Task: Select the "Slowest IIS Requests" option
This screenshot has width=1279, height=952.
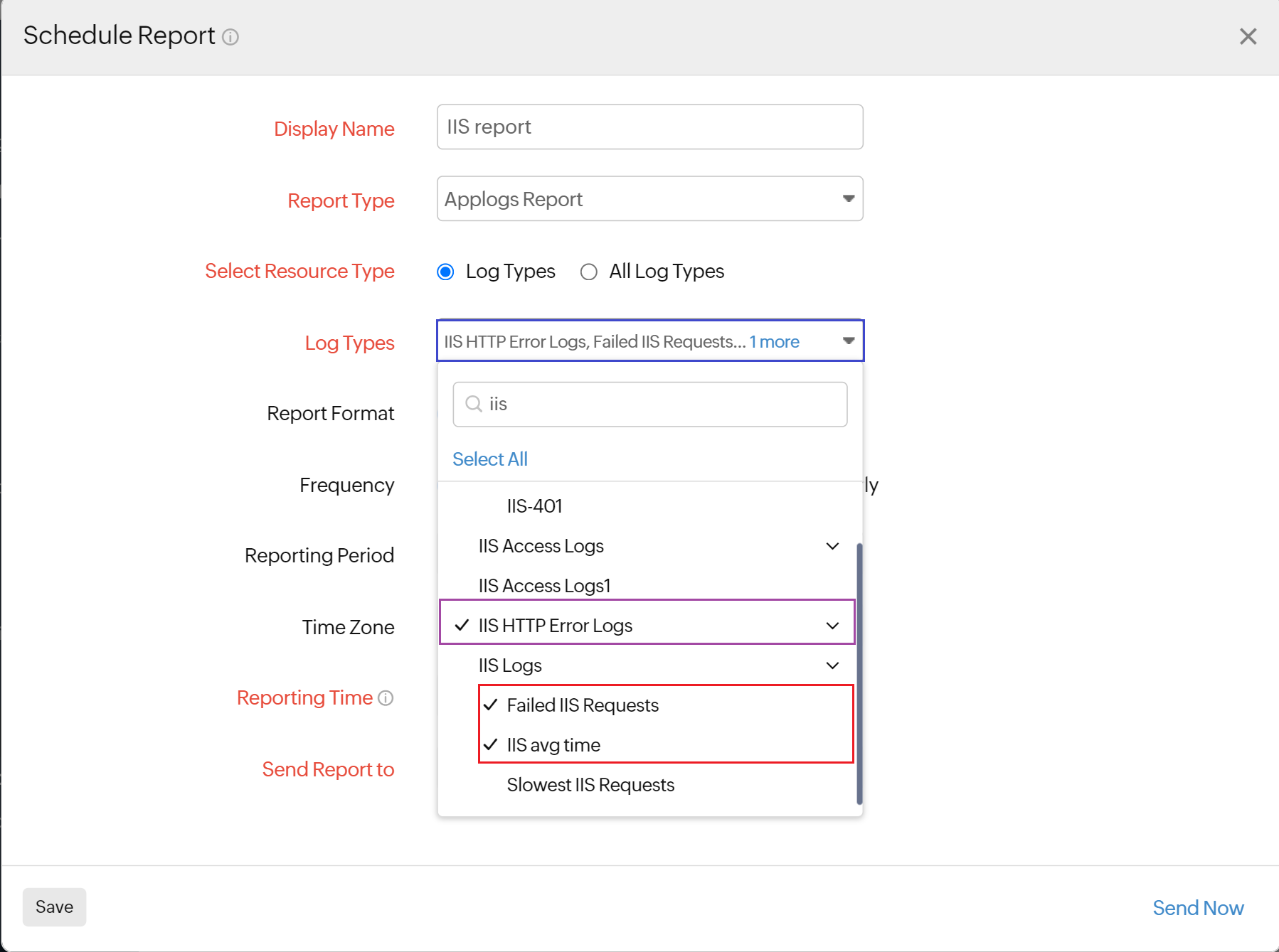Action: point(590,784)
